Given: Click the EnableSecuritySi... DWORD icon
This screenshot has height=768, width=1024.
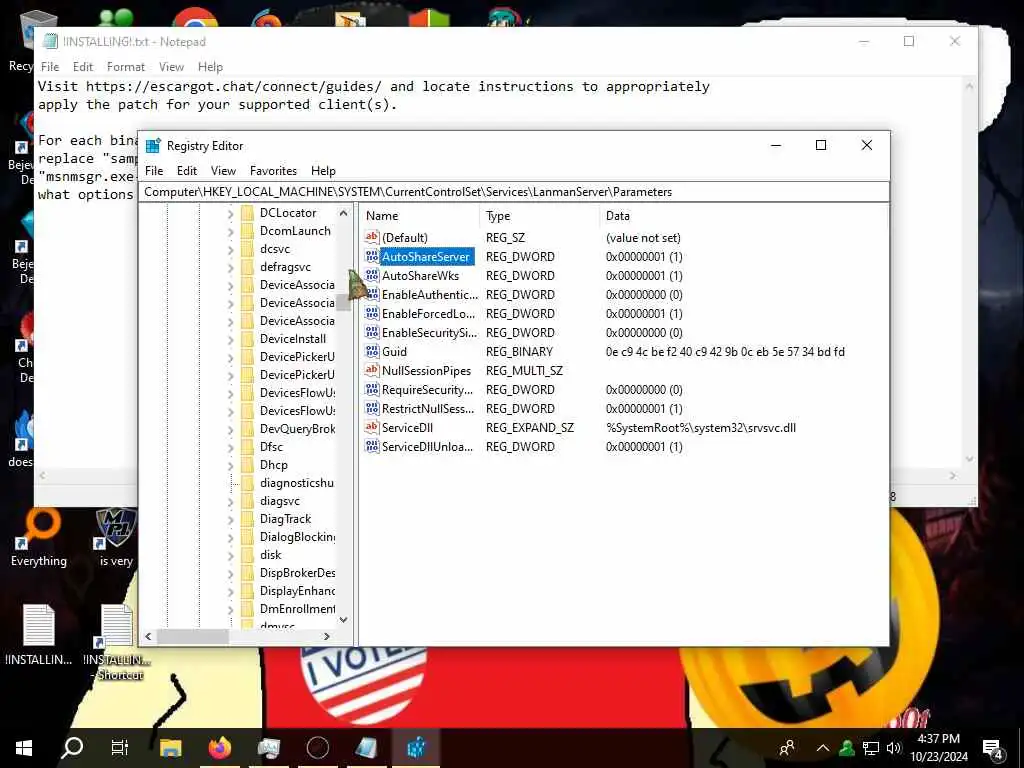Looking at the screenshot, I should tap(372, 332).
